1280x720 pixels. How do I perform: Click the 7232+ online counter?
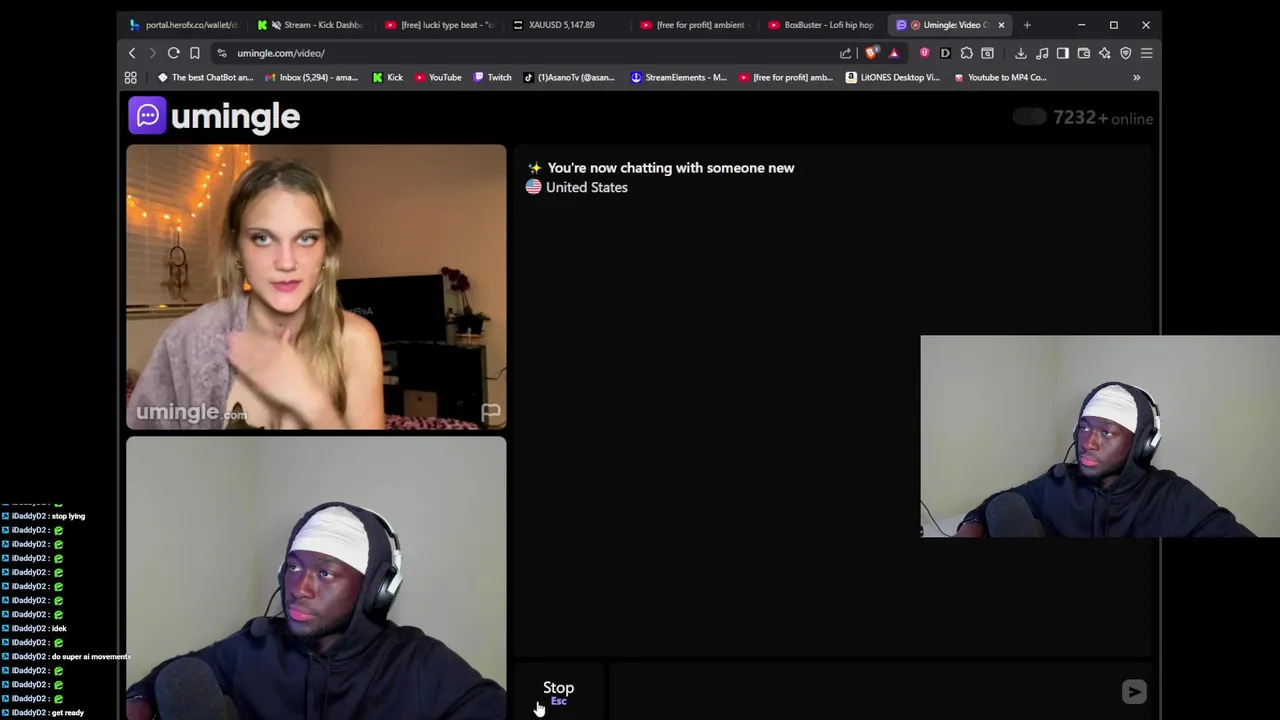point(1102,118)
